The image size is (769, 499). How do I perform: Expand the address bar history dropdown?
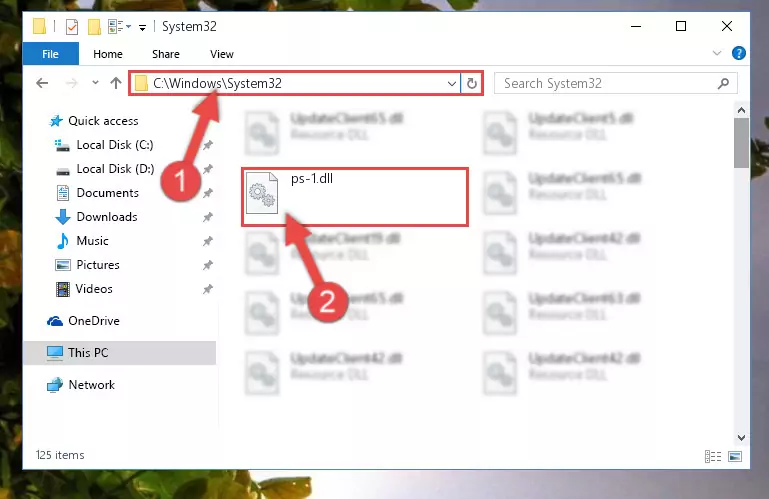pos(452,83)
